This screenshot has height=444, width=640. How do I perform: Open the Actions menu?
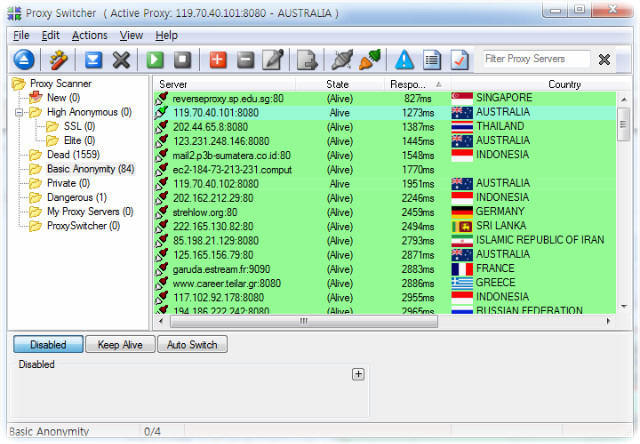point(89,36)
